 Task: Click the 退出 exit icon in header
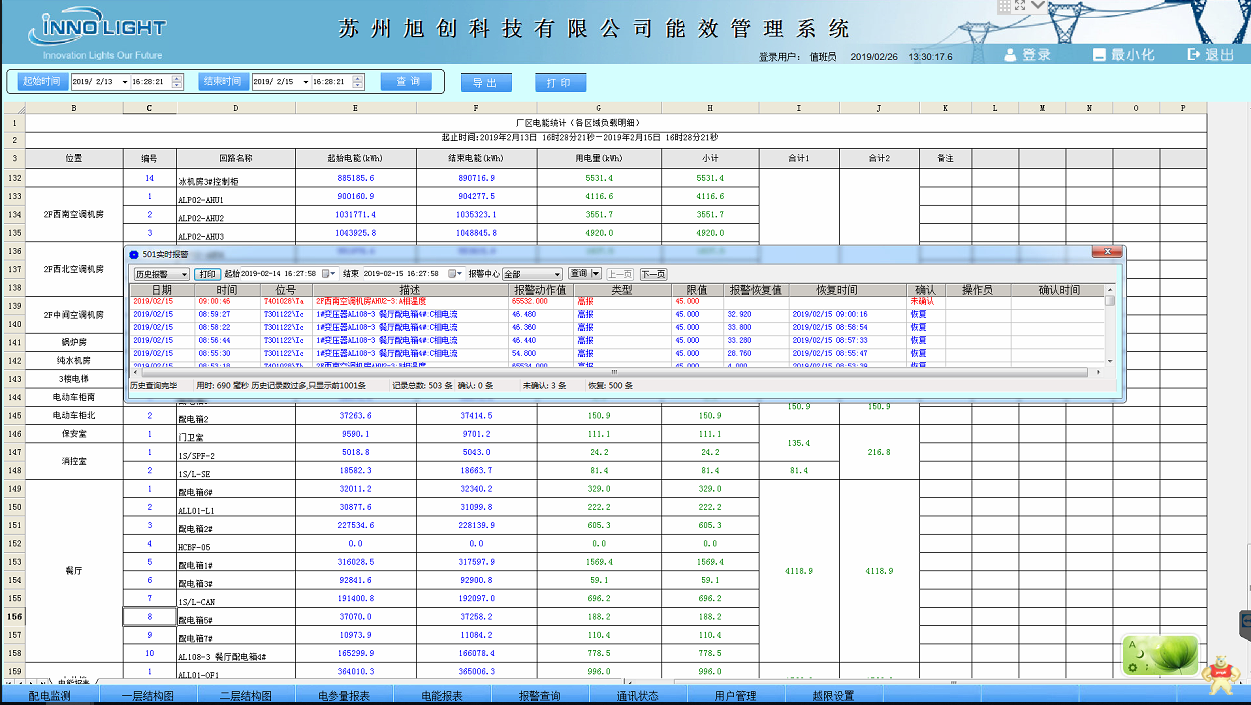click(1193, 55)
